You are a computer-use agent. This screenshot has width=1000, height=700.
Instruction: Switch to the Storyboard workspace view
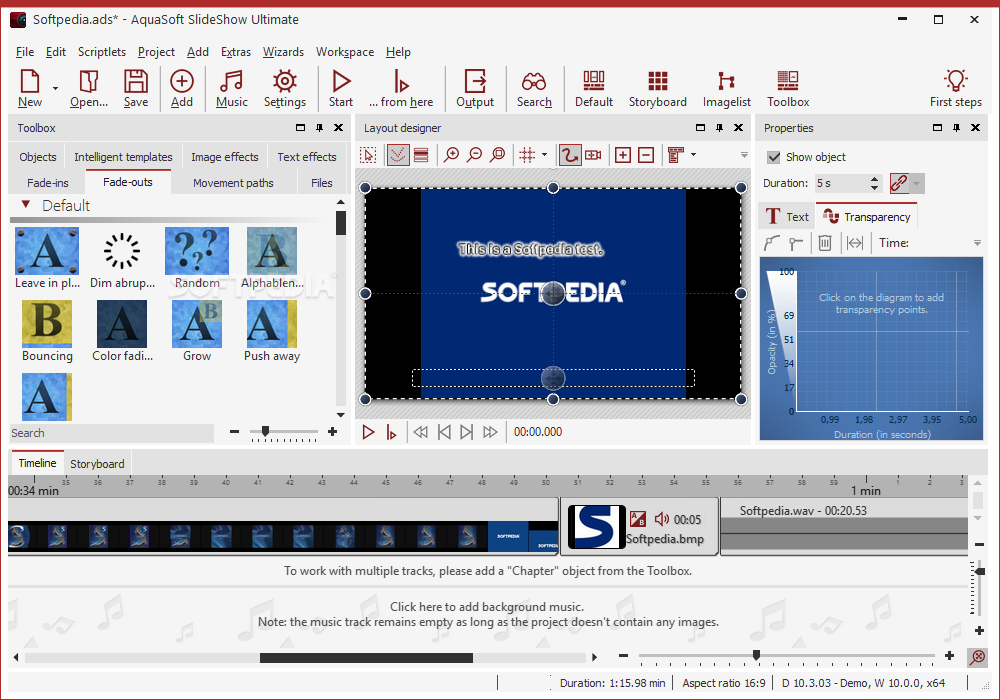point(658,89)
